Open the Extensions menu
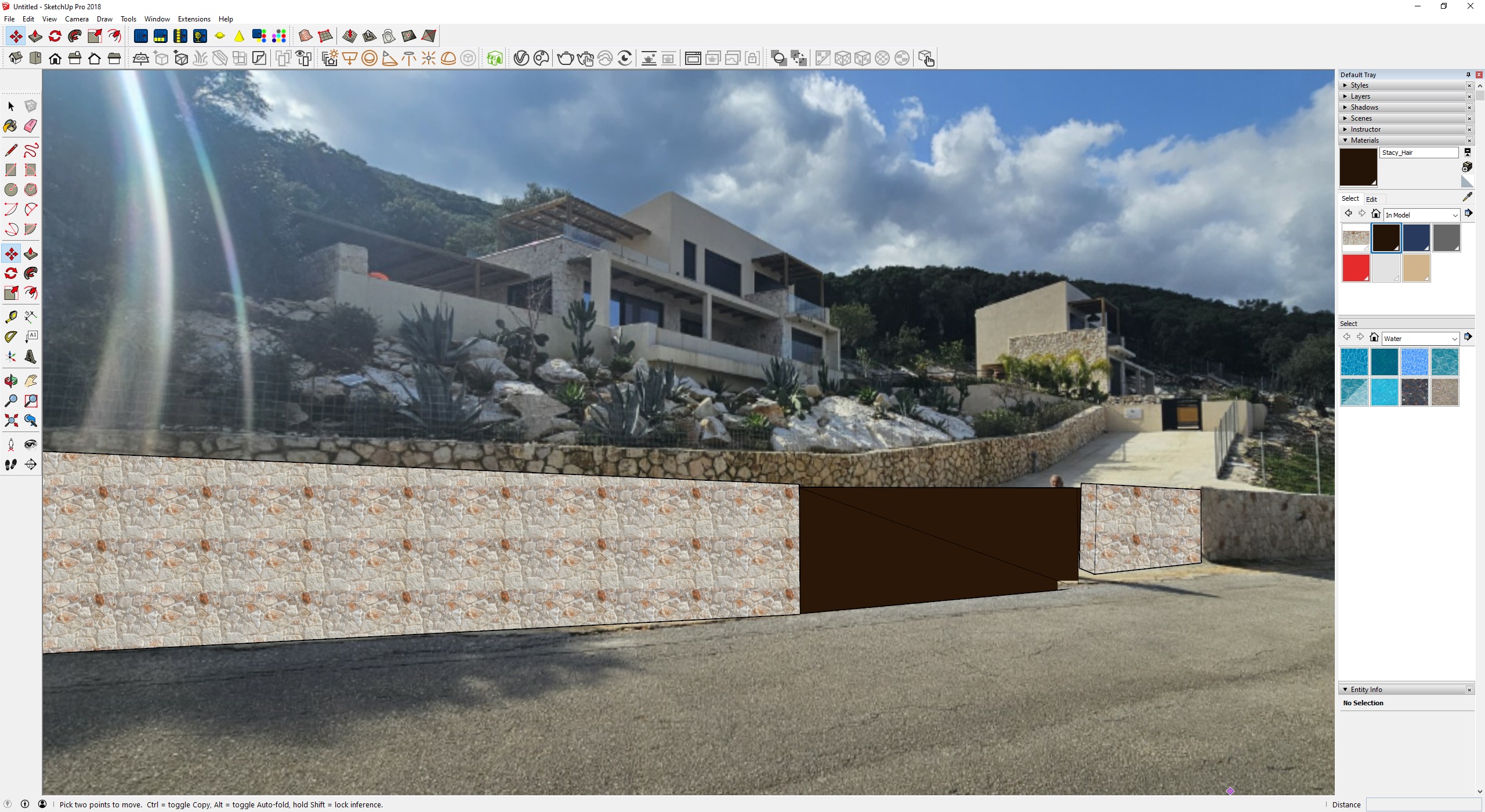Screen dimensions: 1485x812 click(194, 19)
